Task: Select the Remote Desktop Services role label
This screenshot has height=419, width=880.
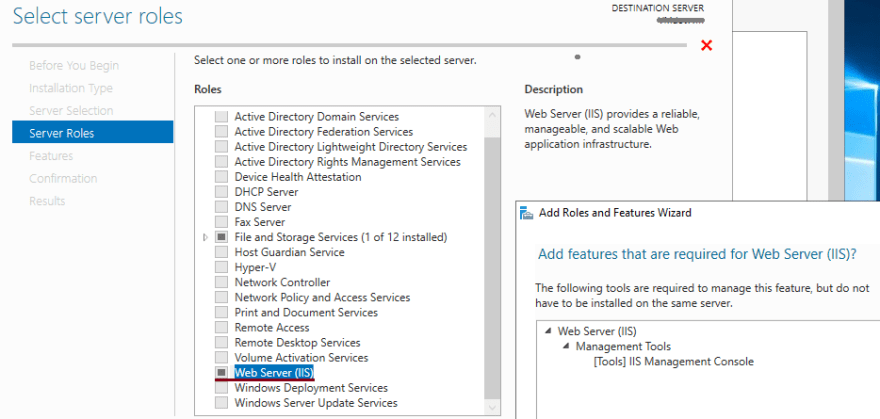Action: coord(297,343)
